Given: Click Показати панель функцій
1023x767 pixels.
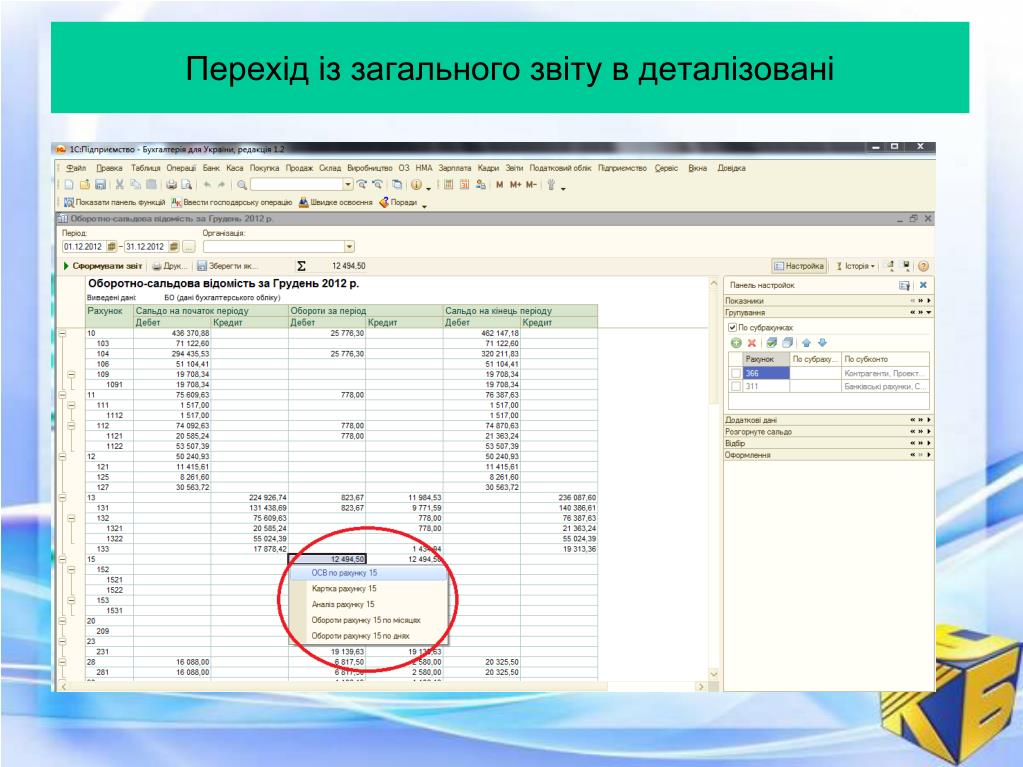Looking at the screenshot, I should coord(114,203).
